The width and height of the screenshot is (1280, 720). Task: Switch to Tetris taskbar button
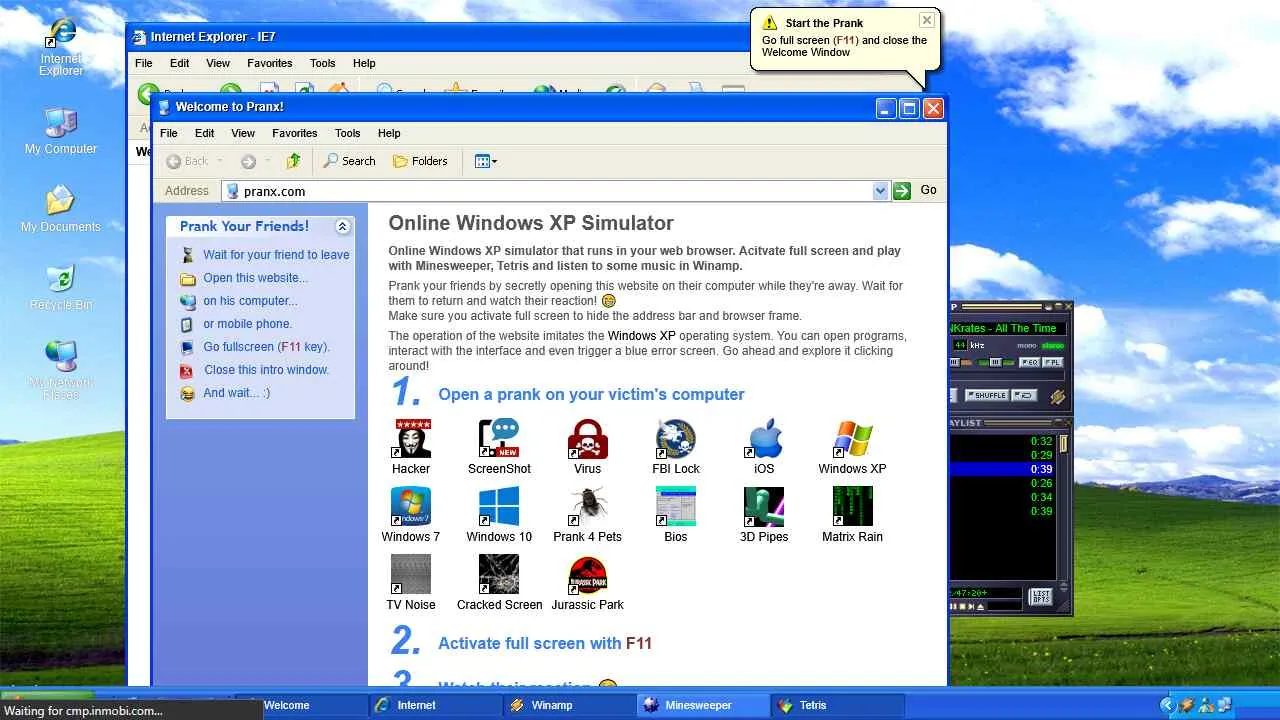(x=837, y=705)
